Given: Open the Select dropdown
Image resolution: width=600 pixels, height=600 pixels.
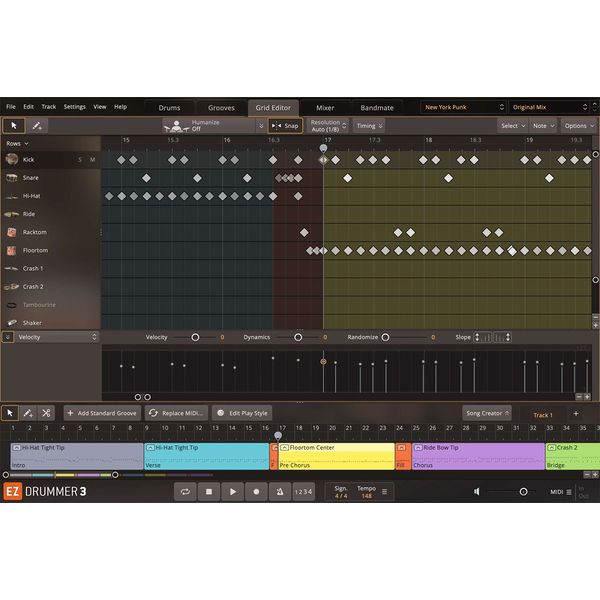Looking at the screenshot, I should pos(513,126).
